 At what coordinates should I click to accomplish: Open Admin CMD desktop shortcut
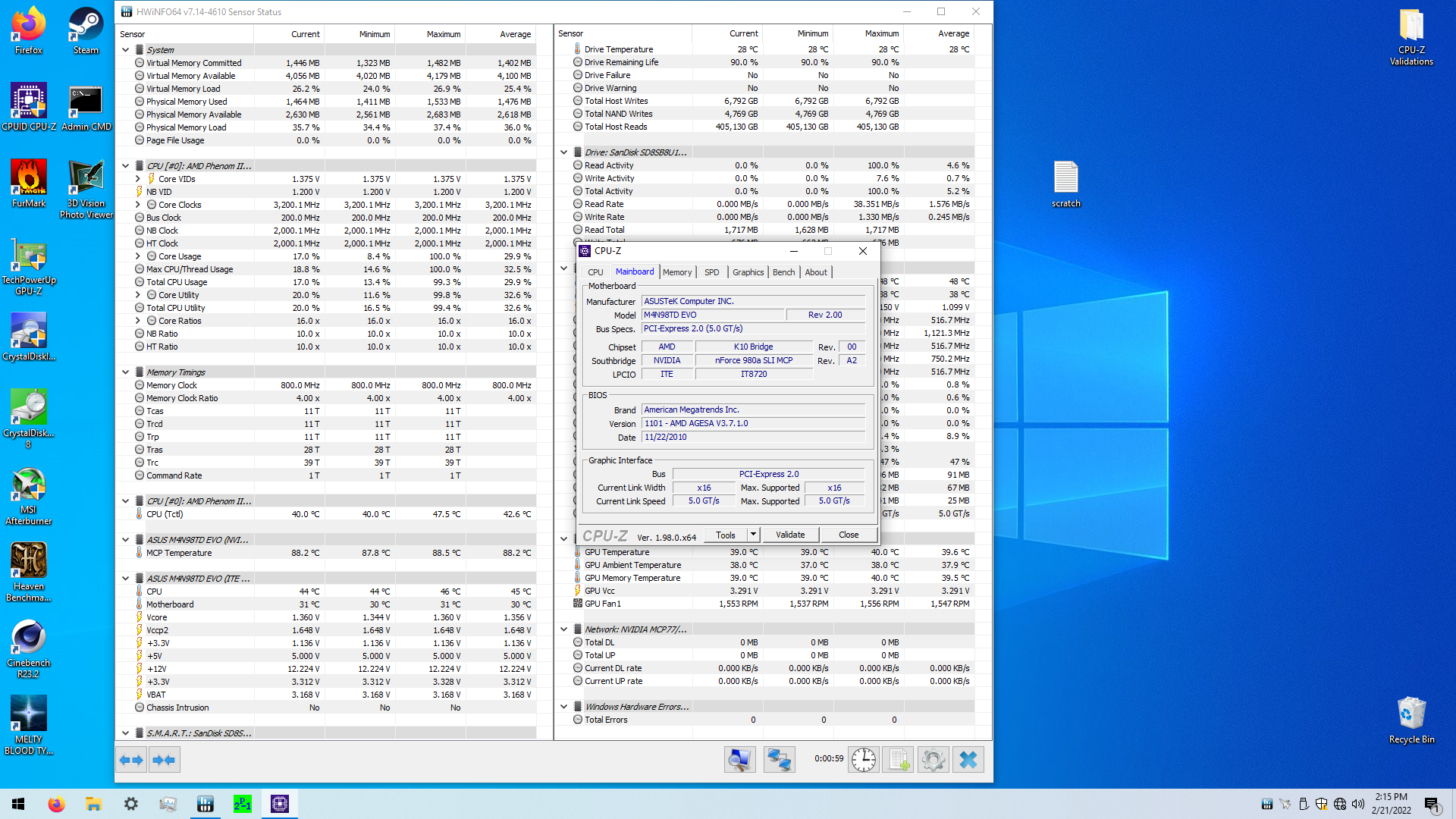click(86, 107)
